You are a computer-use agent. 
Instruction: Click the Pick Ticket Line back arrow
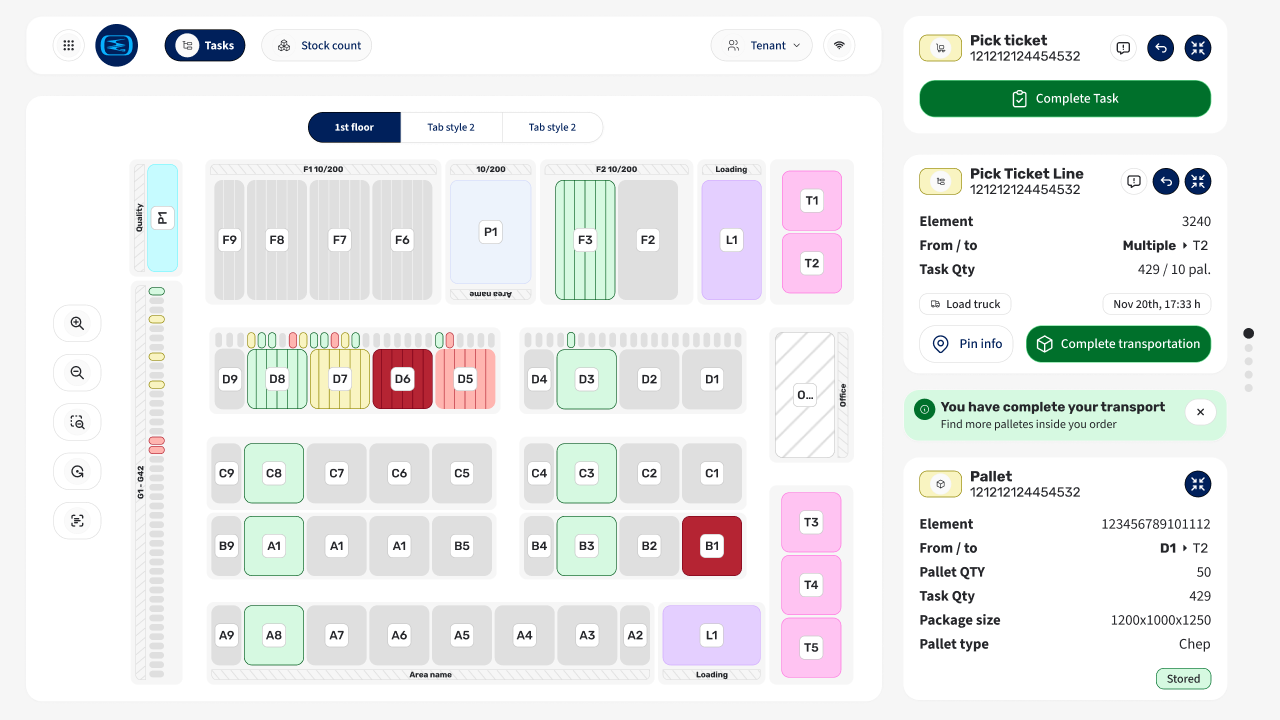(1165, 181)
